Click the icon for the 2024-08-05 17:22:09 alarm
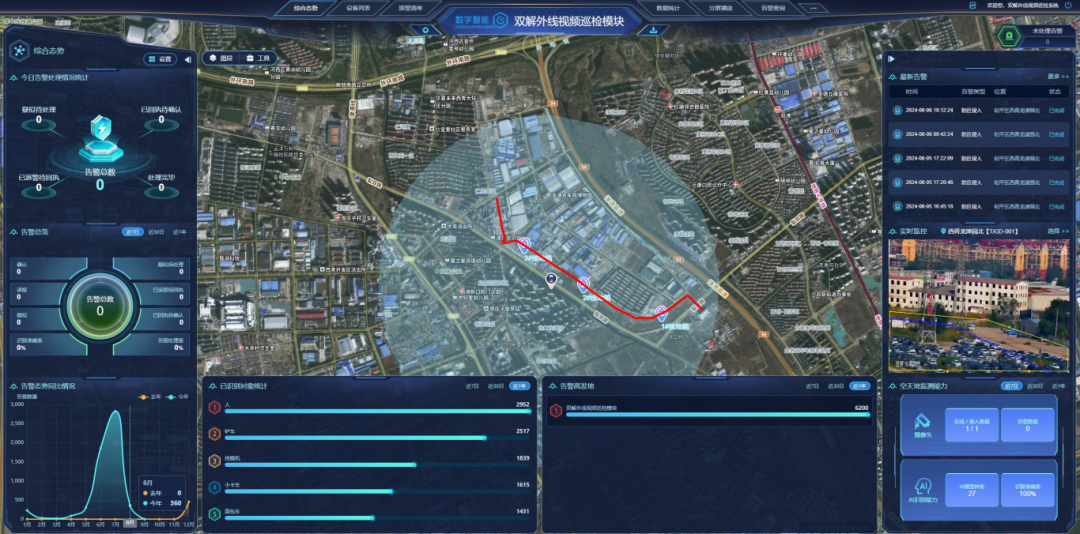Viewport: 1080px width, 534px height. click(897, 158)
